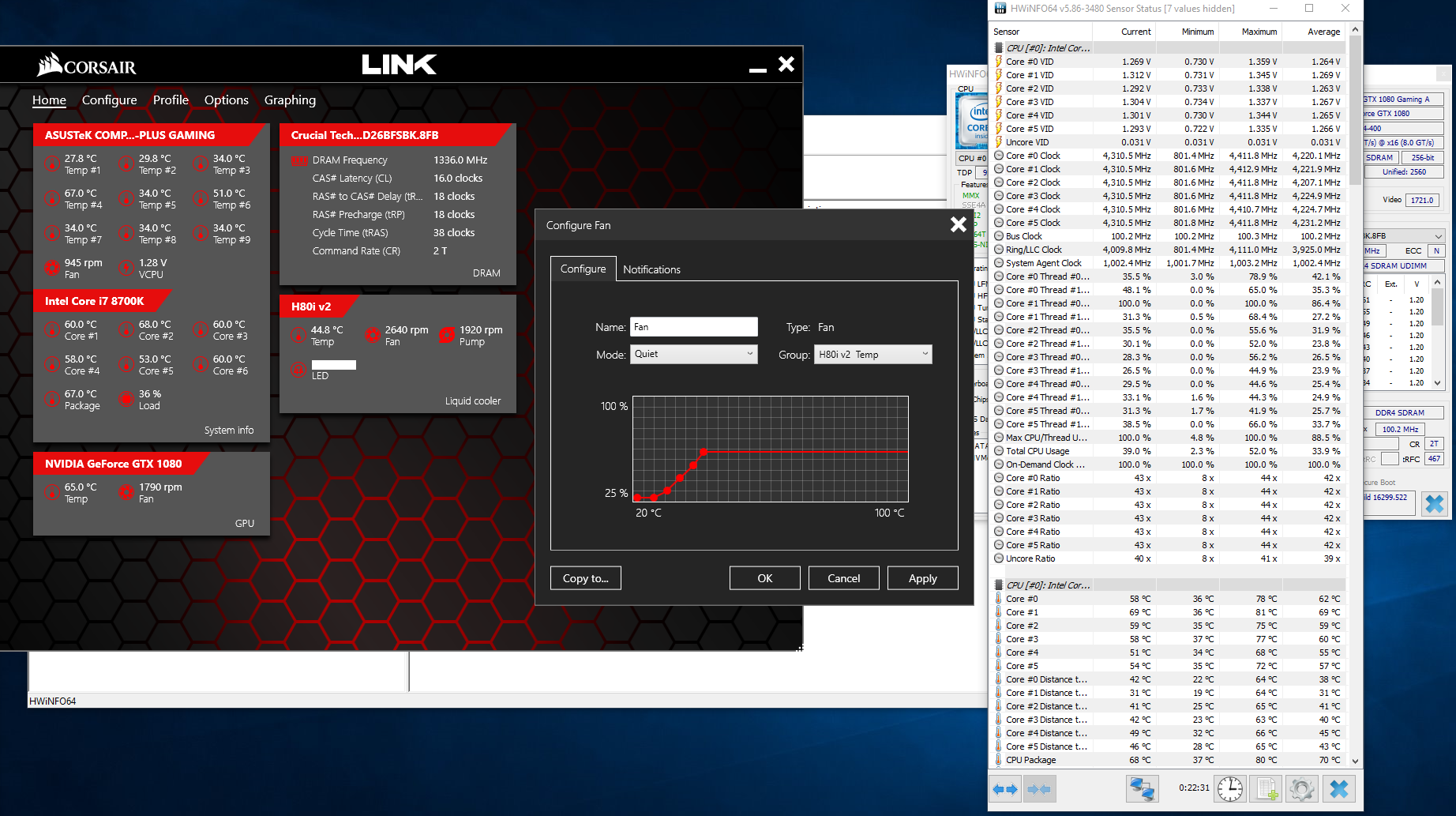Click the Temp #4 sensor icon showing 67.0 °C
Image resolution: width=1456 pixels, height=816 pixels.
52,199
